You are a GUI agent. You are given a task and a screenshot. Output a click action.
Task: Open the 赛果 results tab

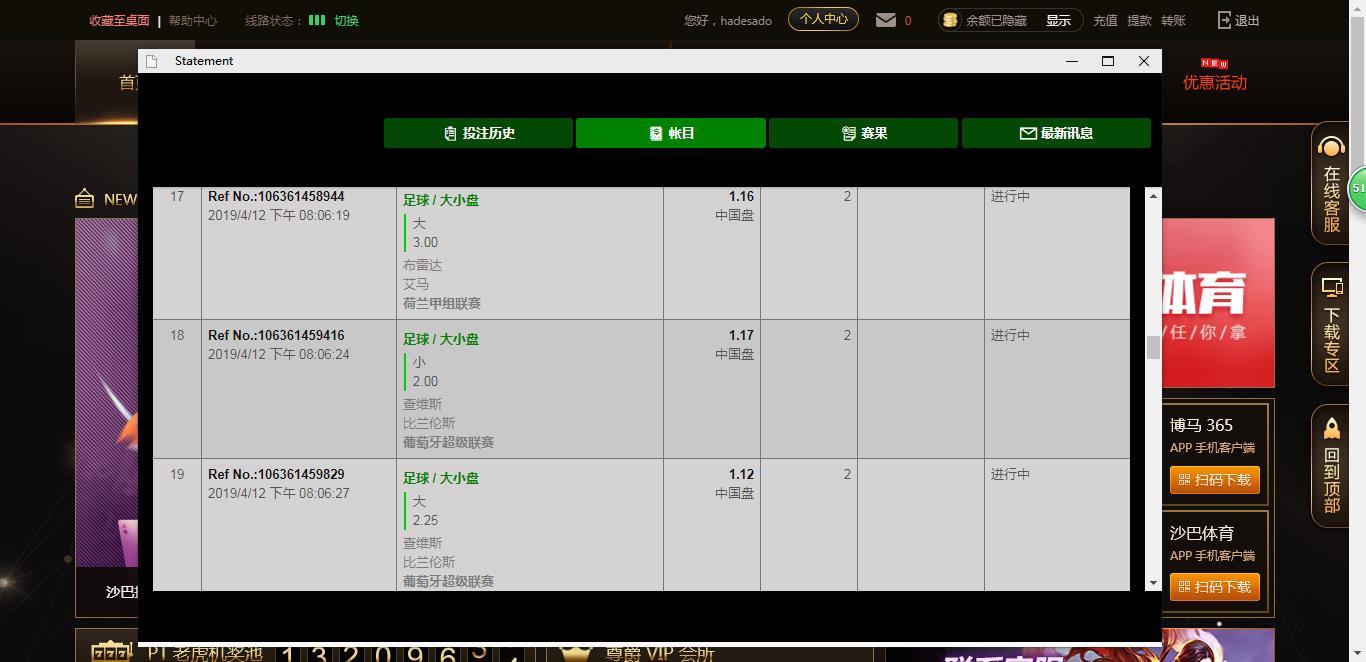click(x=864, y=133)
